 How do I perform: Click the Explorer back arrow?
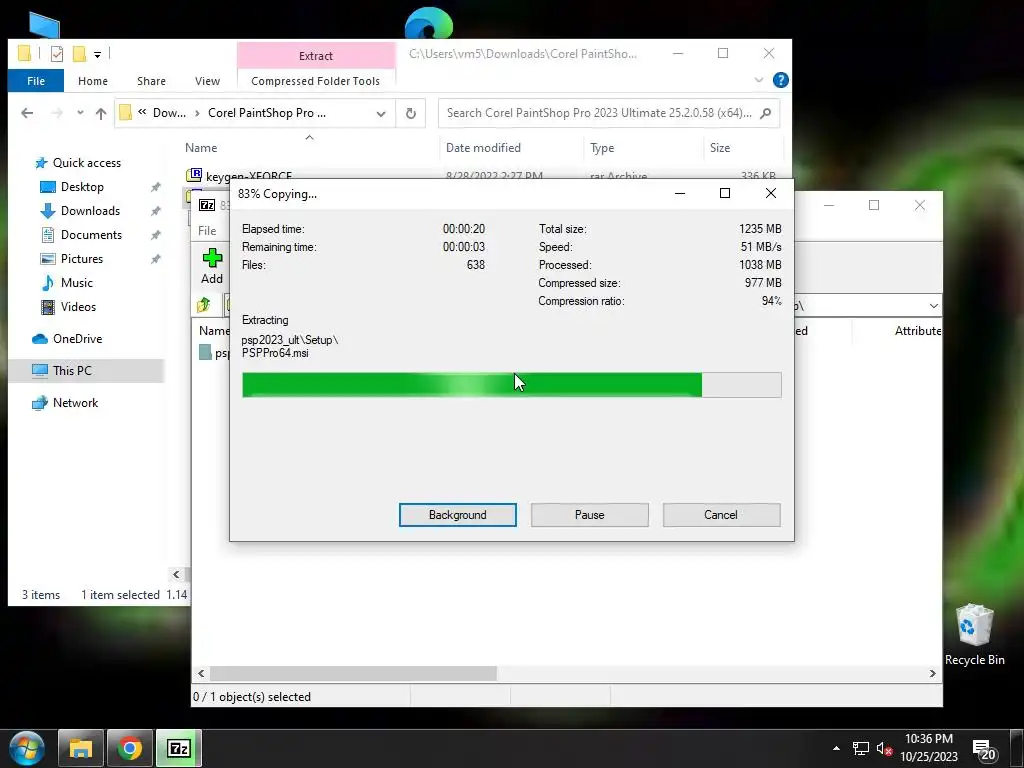tap(27, 113)
